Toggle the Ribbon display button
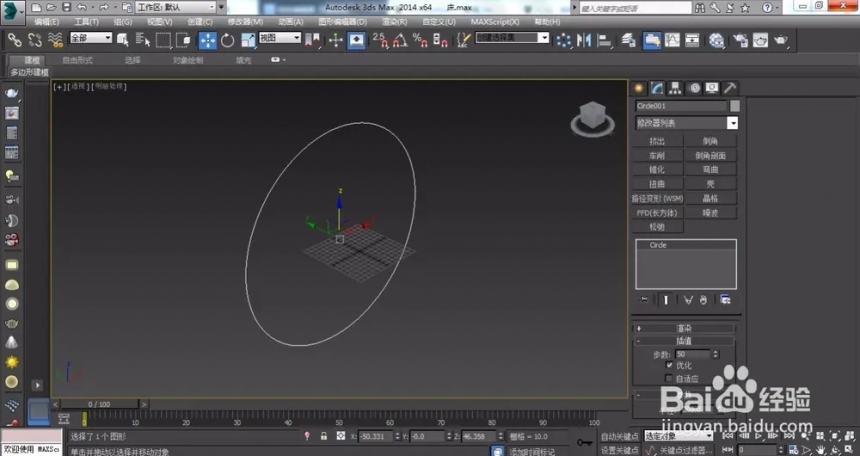Image resolution: width=860 pixels, height=456 pixels. [652, 40]
